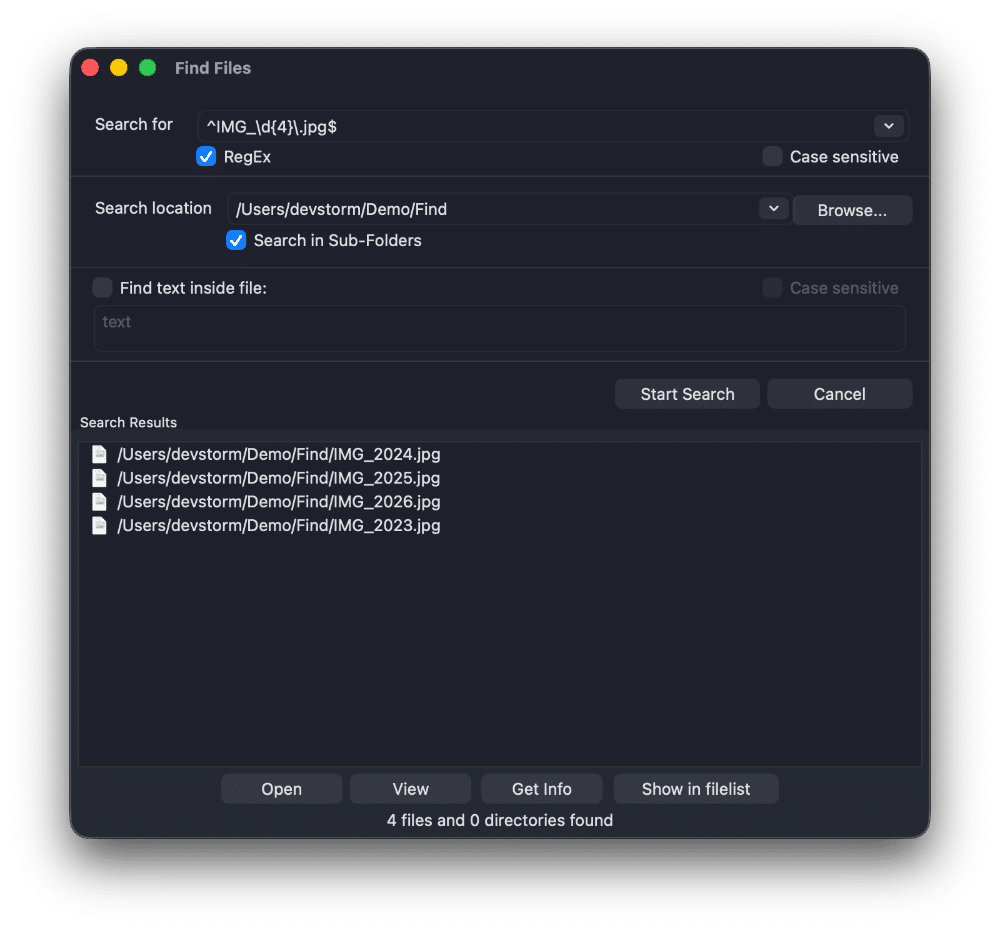1000x931 pixels.
Task: Click the file icon beside IMG_2023.jpg
Action: [99, 525]
